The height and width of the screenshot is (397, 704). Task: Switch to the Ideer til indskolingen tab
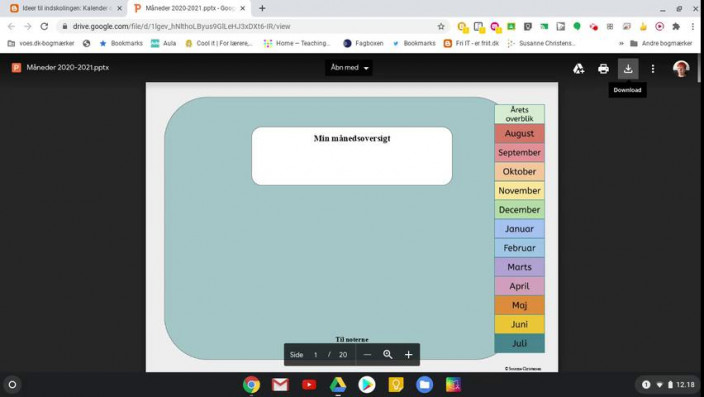(x=66, y=9)
